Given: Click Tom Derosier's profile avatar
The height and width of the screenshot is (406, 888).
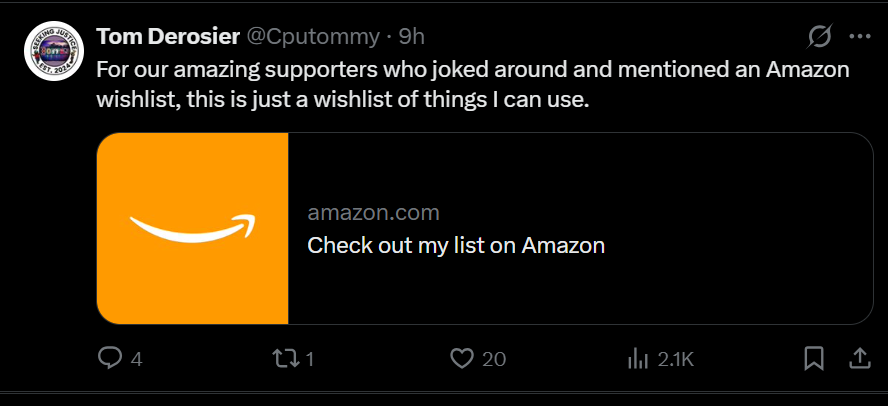Looking at the screenshot, I should pos(53,53).
